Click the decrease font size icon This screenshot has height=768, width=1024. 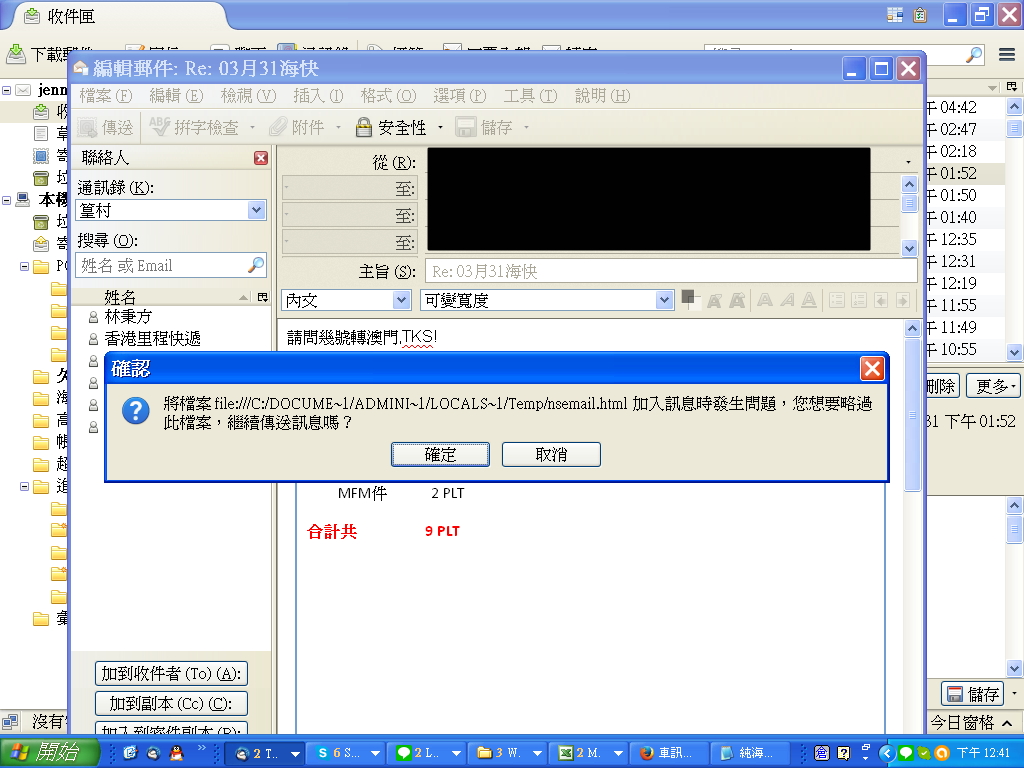[x=714, y=300]
